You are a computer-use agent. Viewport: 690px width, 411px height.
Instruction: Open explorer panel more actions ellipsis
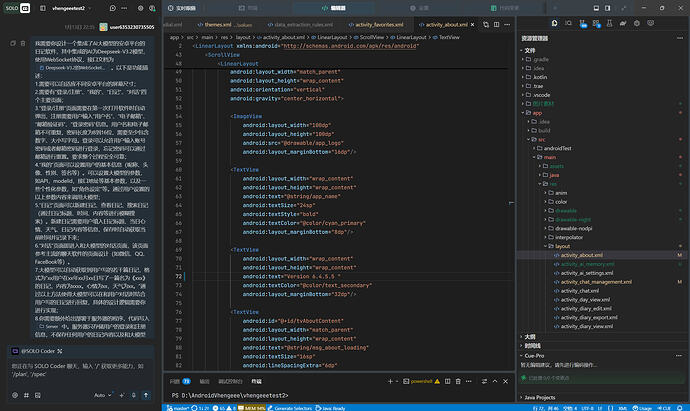click(x=680, y=38)
